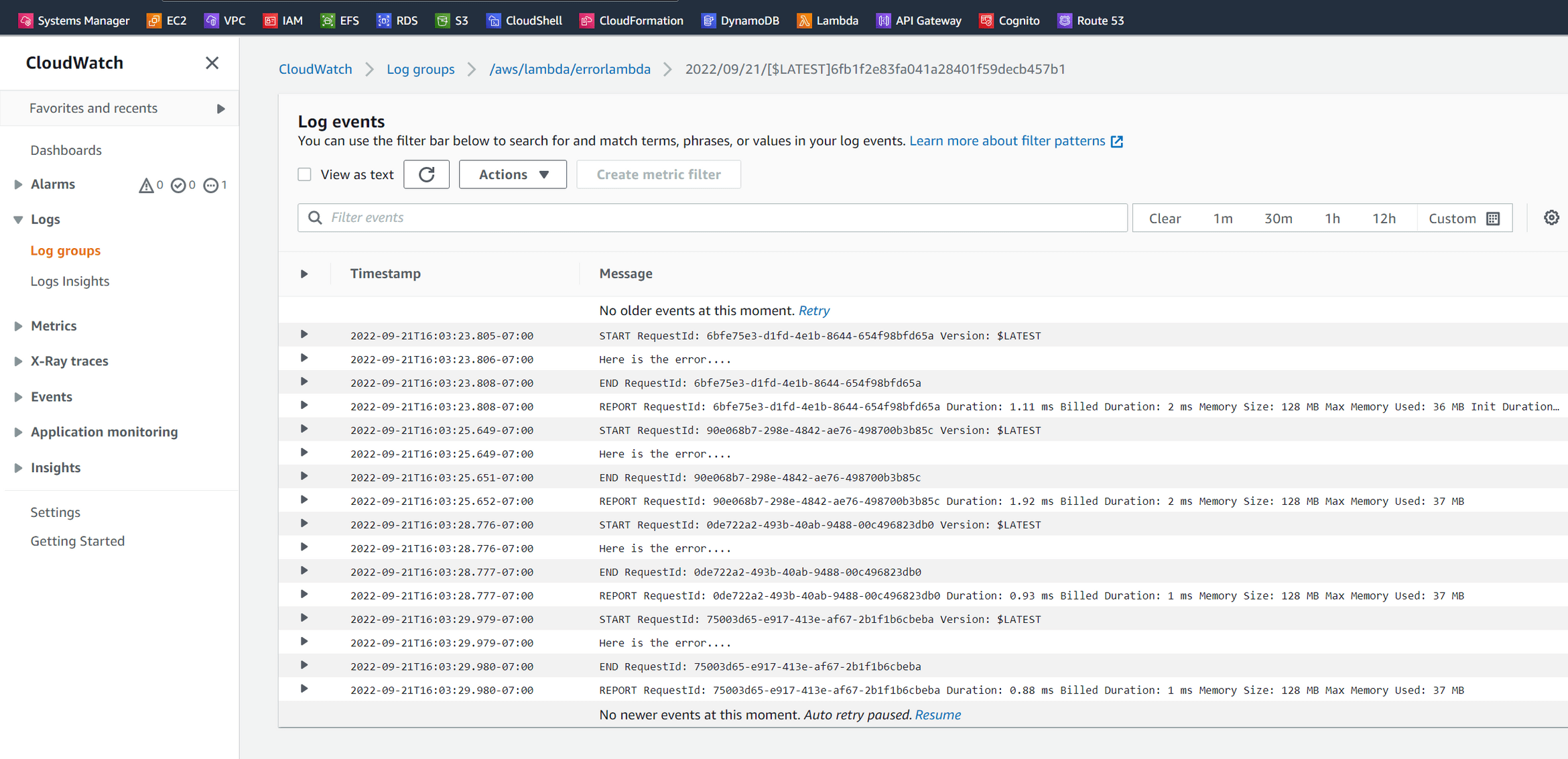Go to Getting Started in sidebar

coord(77,541)
